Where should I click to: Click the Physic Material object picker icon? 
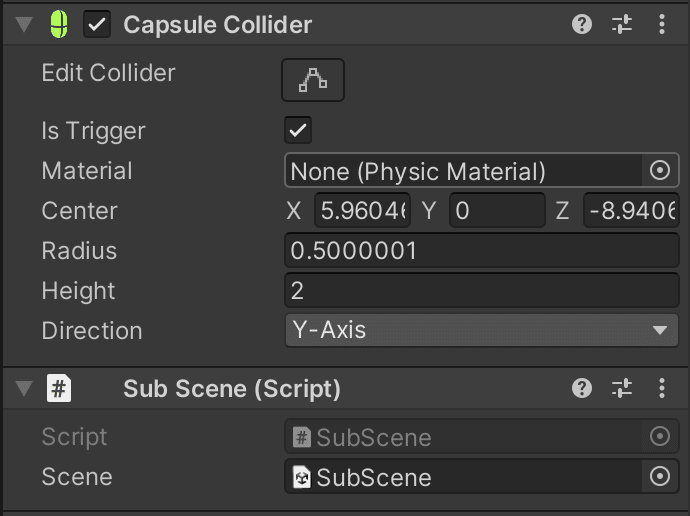[659, 171]
